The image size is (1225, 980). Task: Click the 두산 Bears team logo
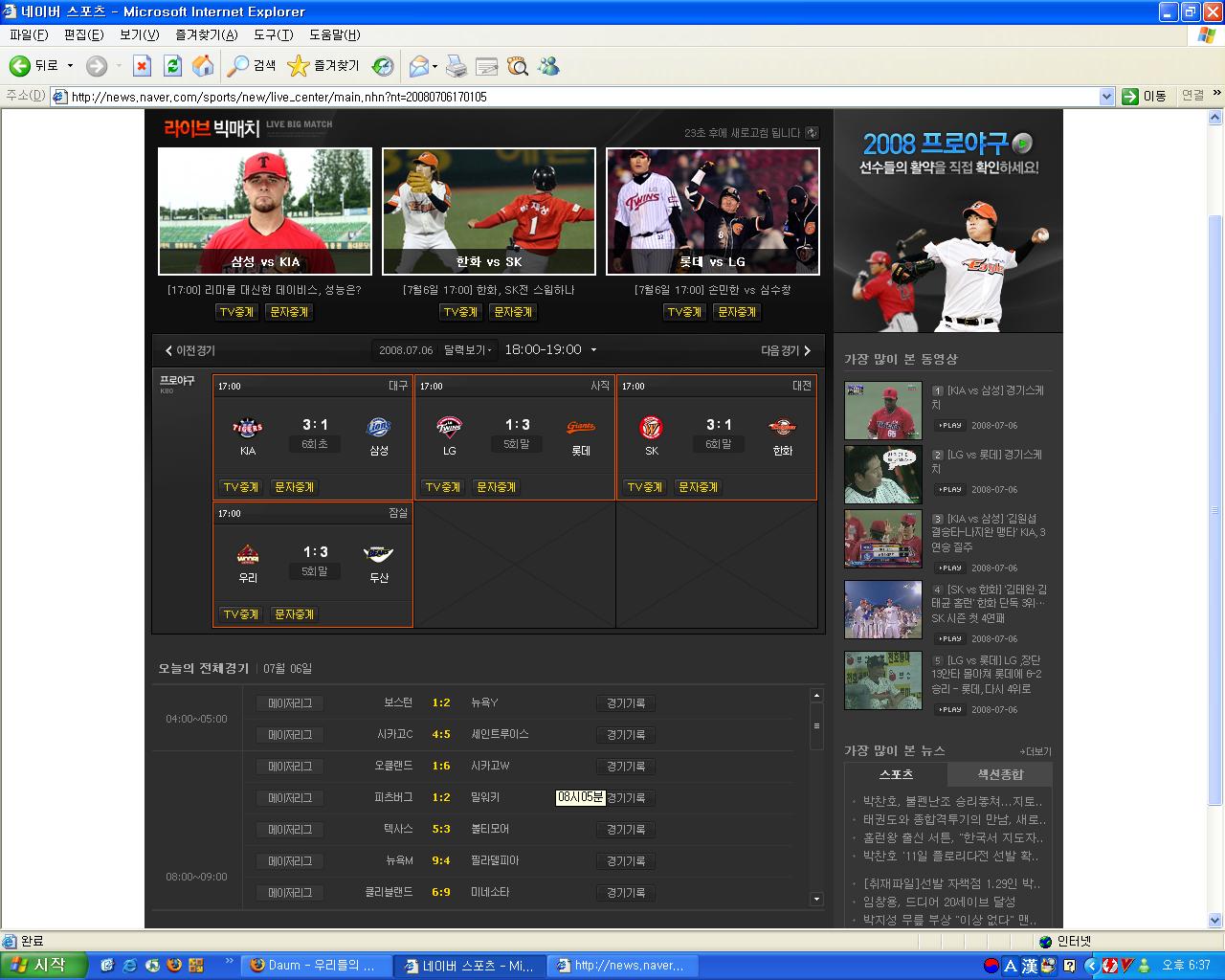(x=379, y=554)
